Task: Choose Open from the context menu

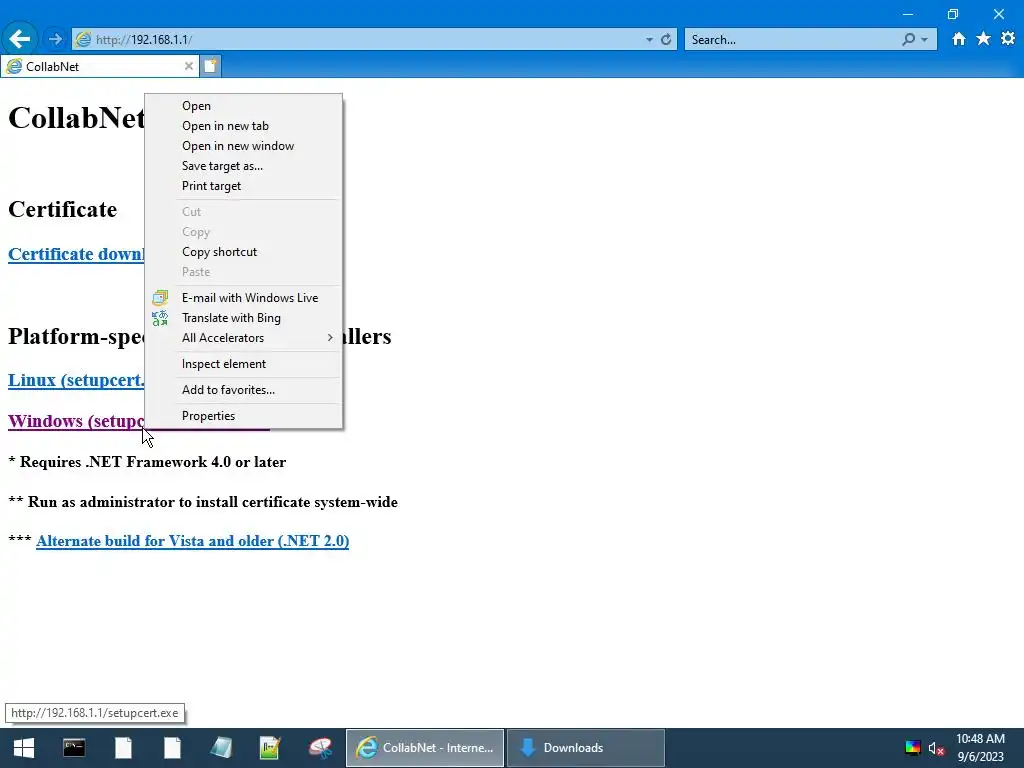Action: pyautogui.click(x=243, y=106)
